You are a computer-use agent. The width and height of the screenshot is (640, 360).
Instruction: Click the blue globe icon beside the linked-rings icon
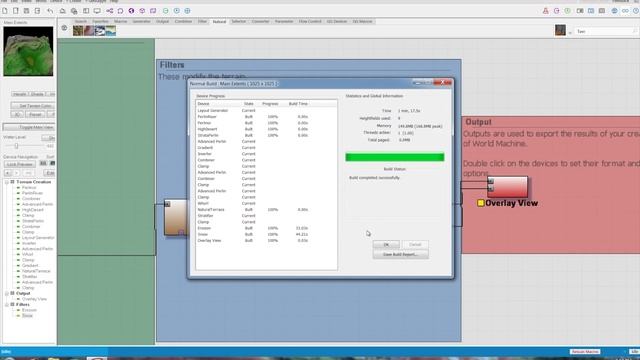(x=614, y=11)
